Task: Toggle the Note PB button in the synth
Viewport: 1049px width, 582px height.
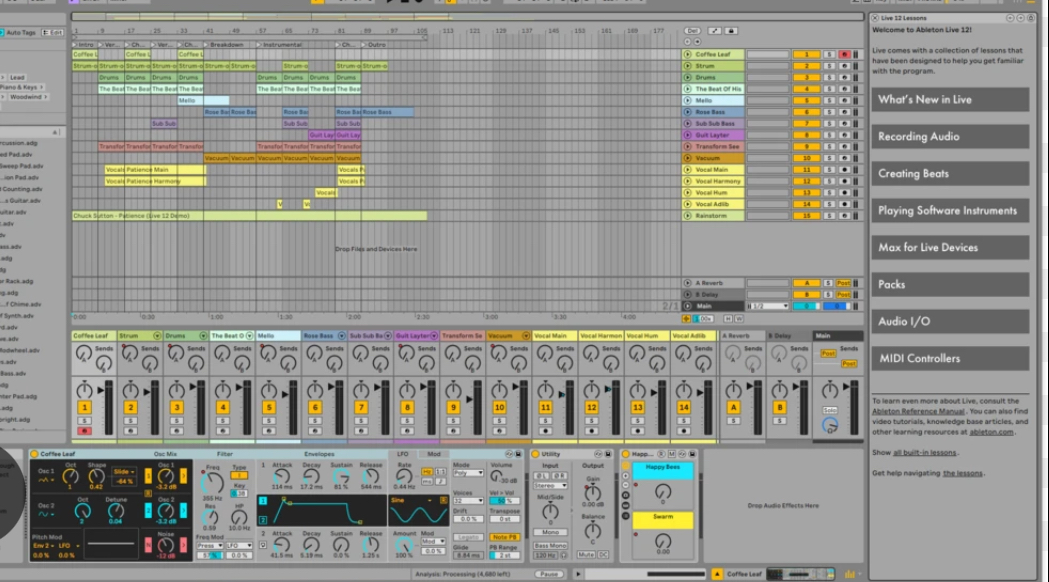Action: (504, 537)
